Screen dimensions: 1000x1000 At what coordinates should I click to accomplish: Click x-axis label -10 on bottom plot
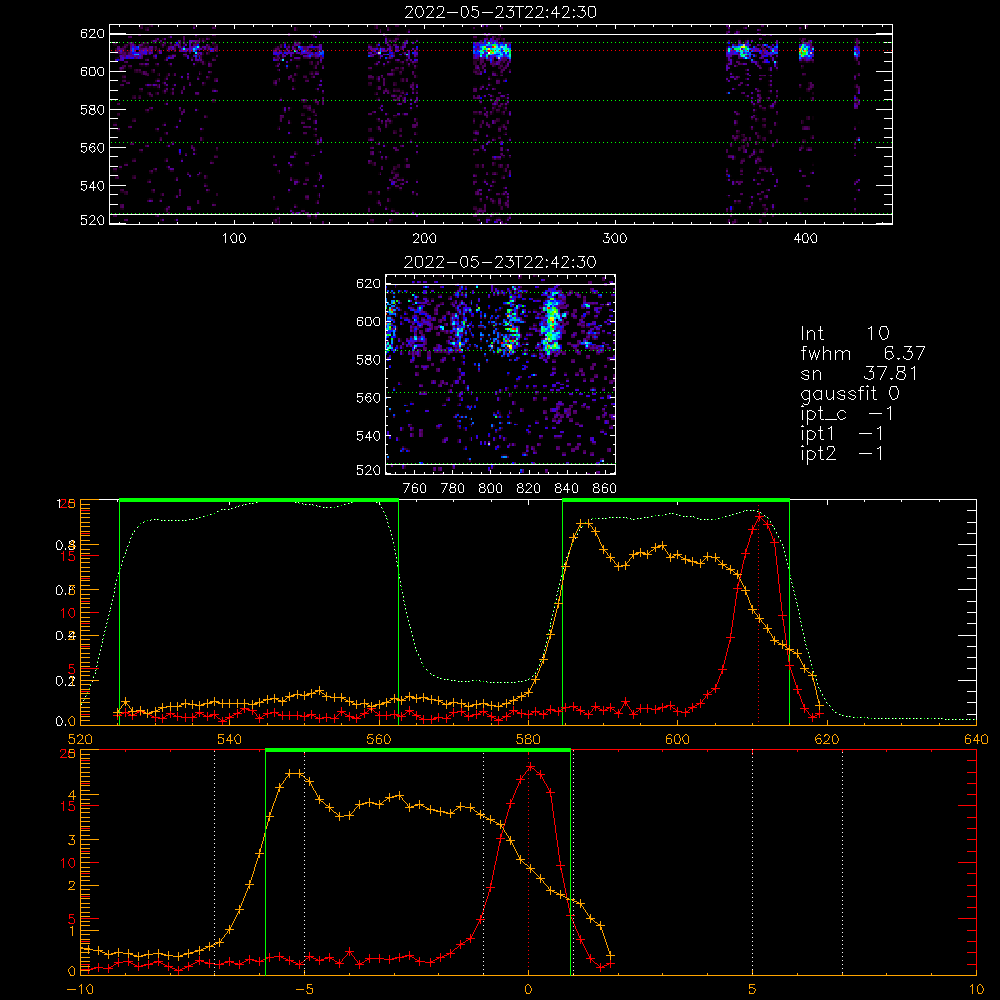(80, 989)
